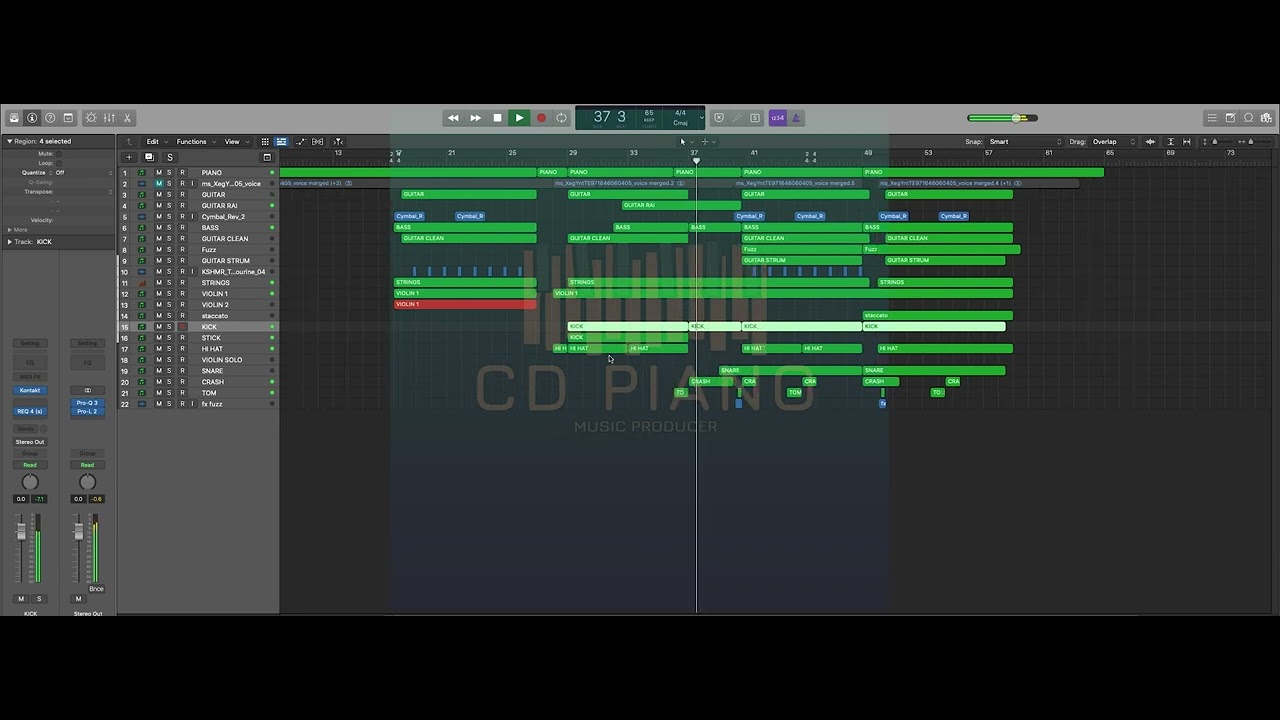Toggle Cycle mode button
This screenshot has height=720, width=1280.
[561, 118]
